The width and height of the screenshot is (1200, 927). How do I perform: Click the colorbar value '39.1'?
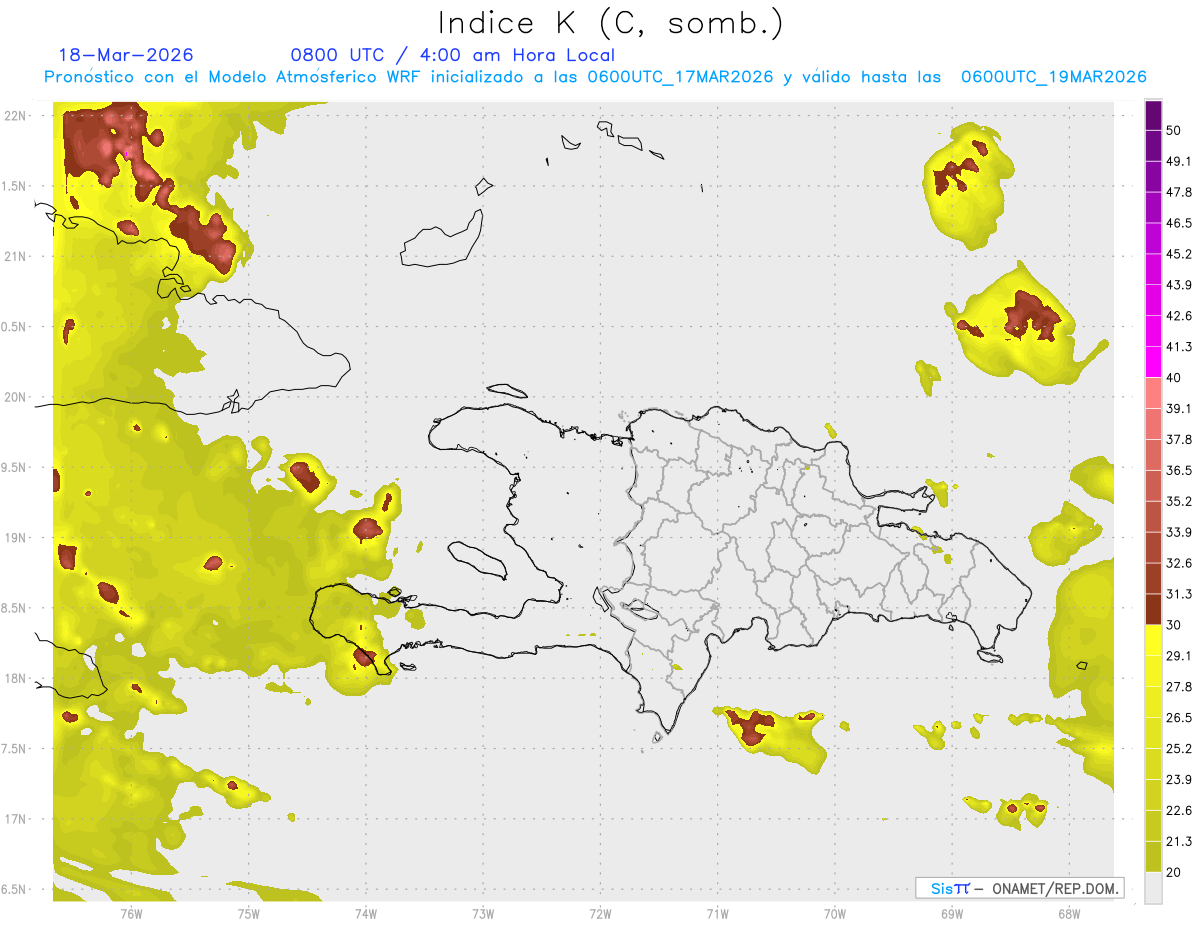click(1179, 409)
